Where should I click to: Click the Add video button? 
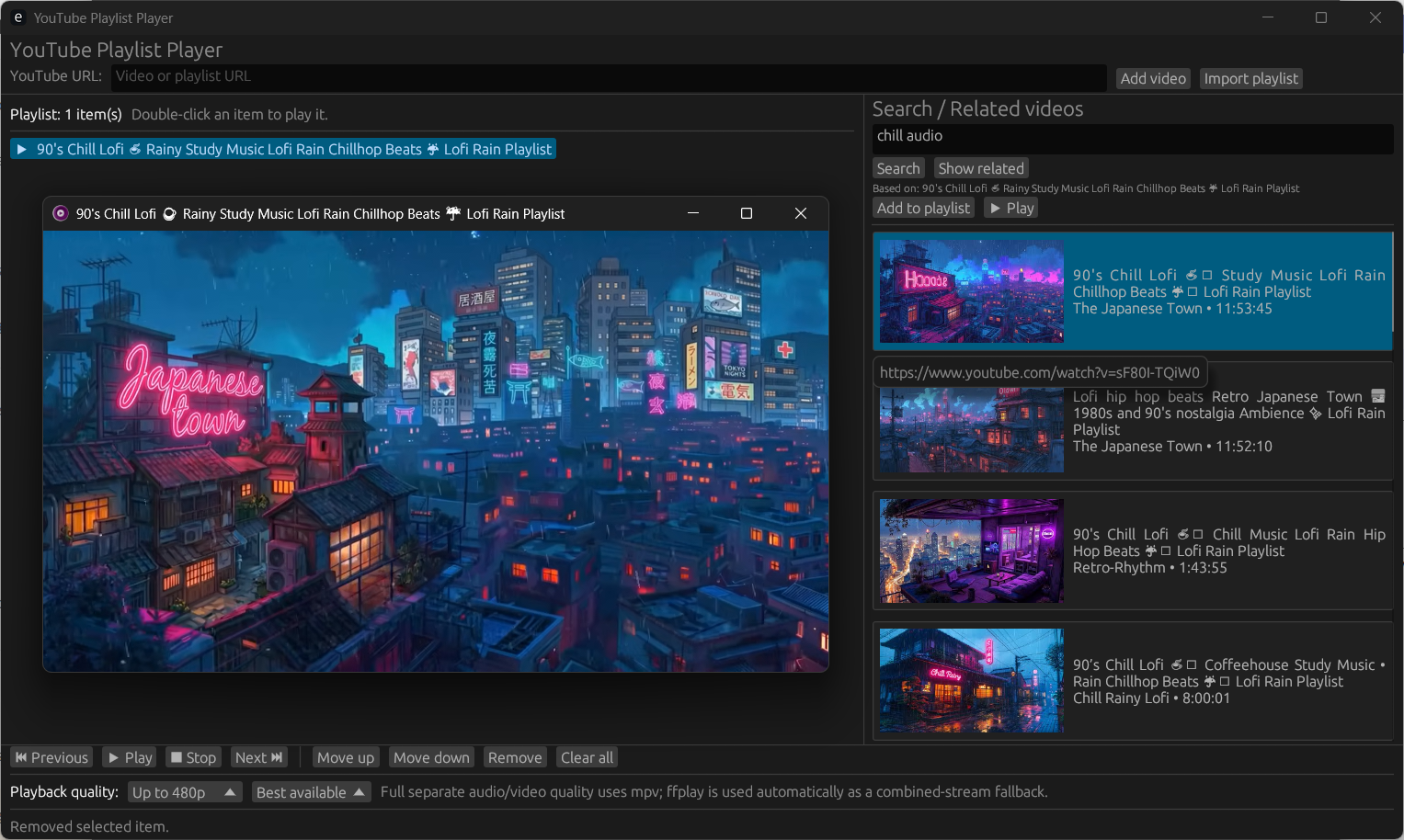pyautogui.click(x=1153, y=78)
